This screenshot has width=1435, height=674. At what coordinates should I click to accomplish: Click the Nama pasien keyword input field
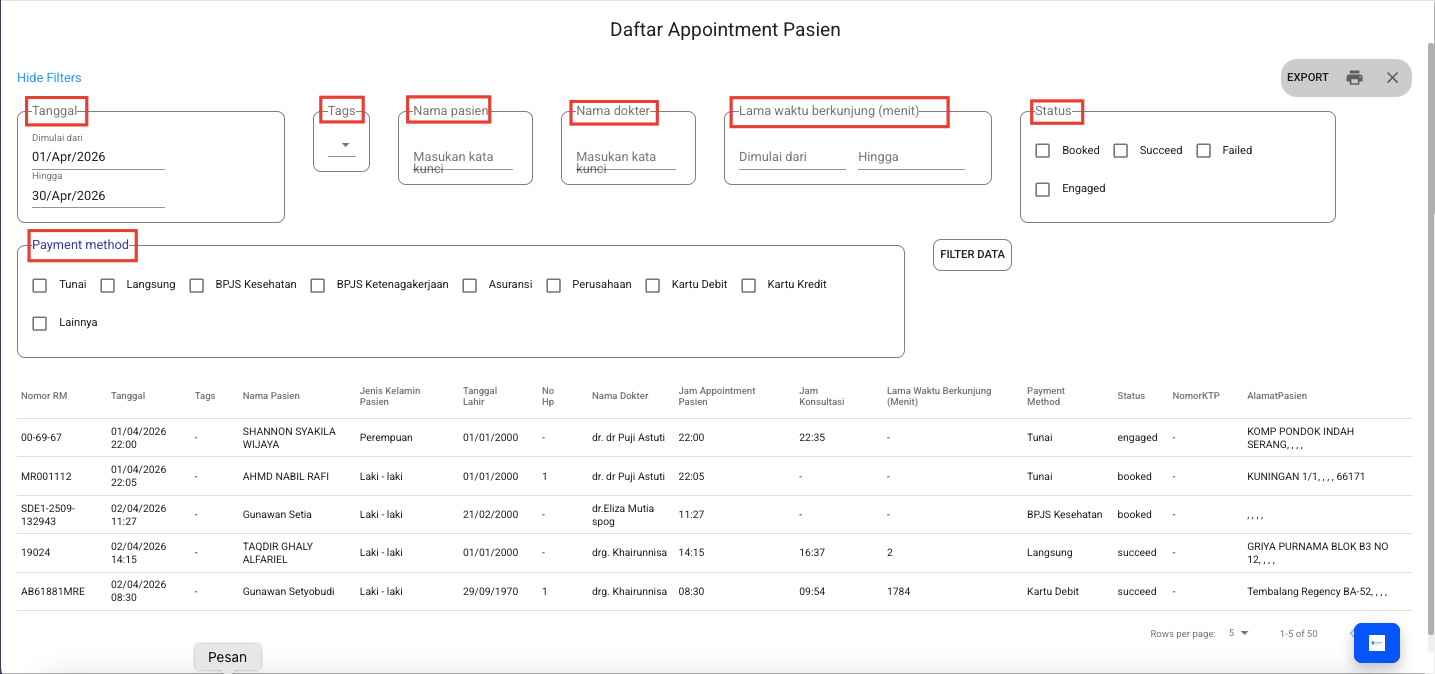(463, 158)
